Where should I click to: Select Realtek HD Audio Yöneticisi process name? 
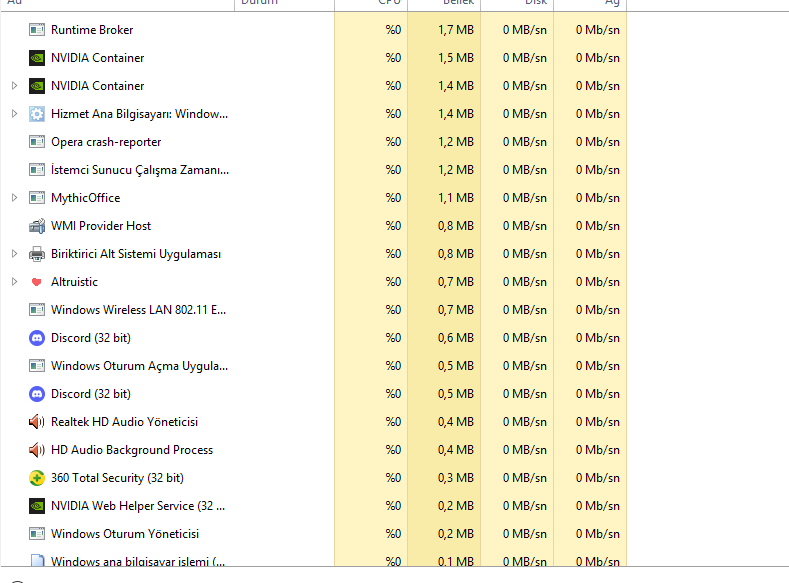[124, 422]
